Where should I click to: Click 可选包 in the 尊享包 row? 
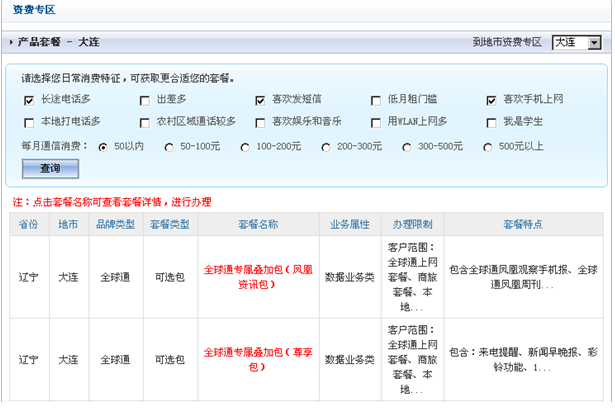tap(170, 360)
